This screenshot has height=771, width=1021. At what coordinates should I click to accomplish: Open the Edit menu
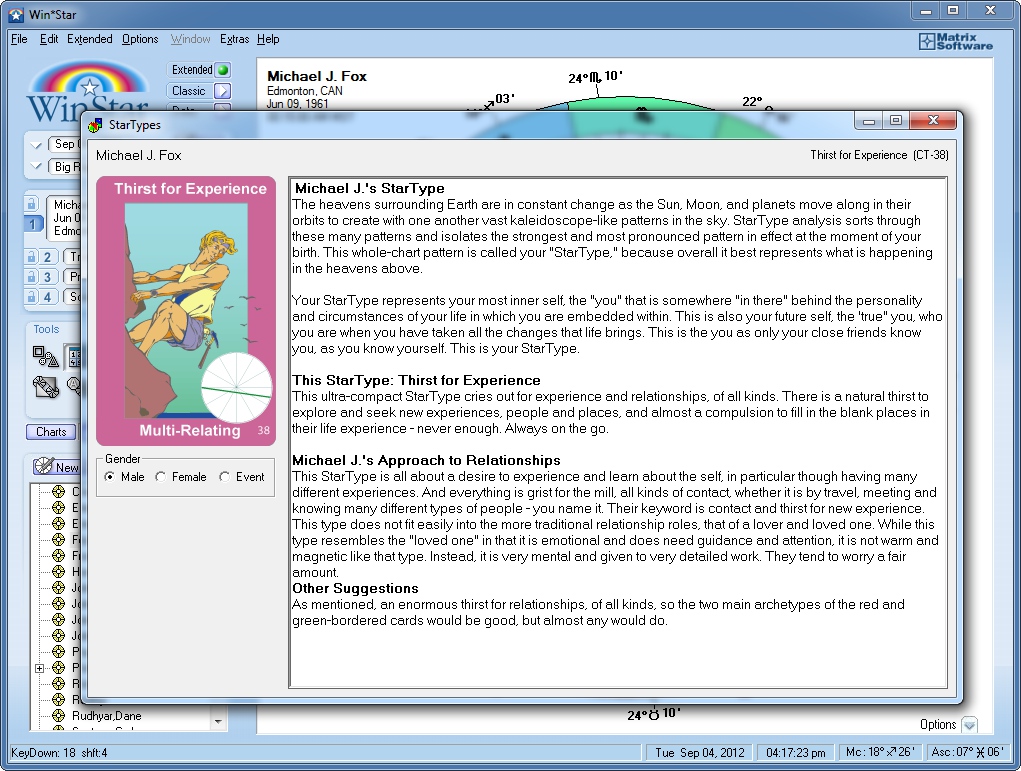[49, 39]
